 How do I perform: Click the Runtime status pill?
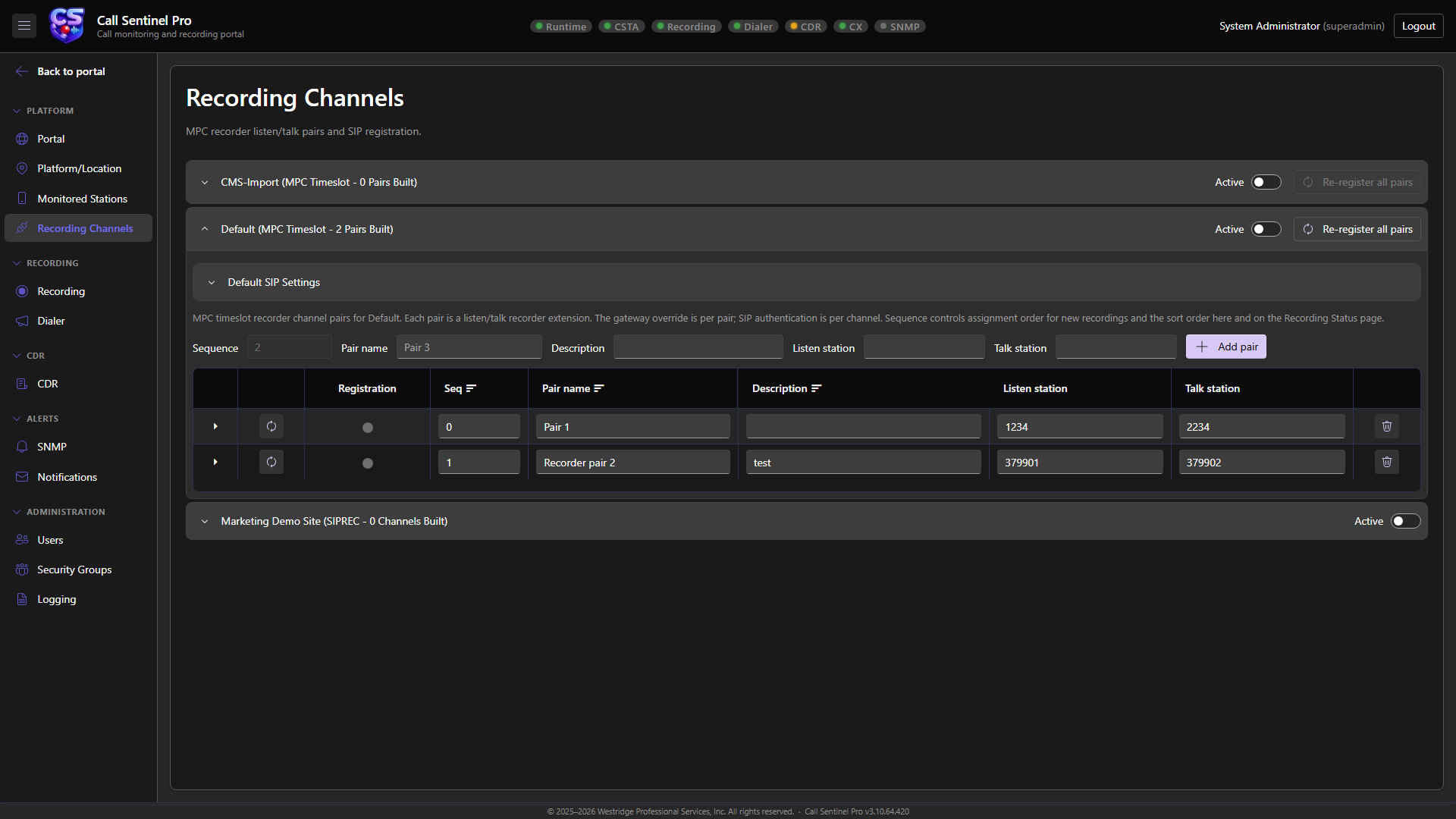[561, 27]
